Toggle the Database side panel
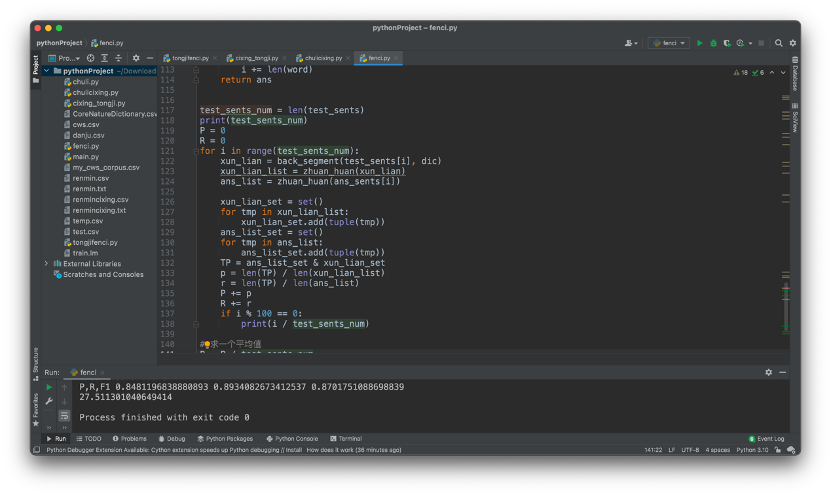 795,74
